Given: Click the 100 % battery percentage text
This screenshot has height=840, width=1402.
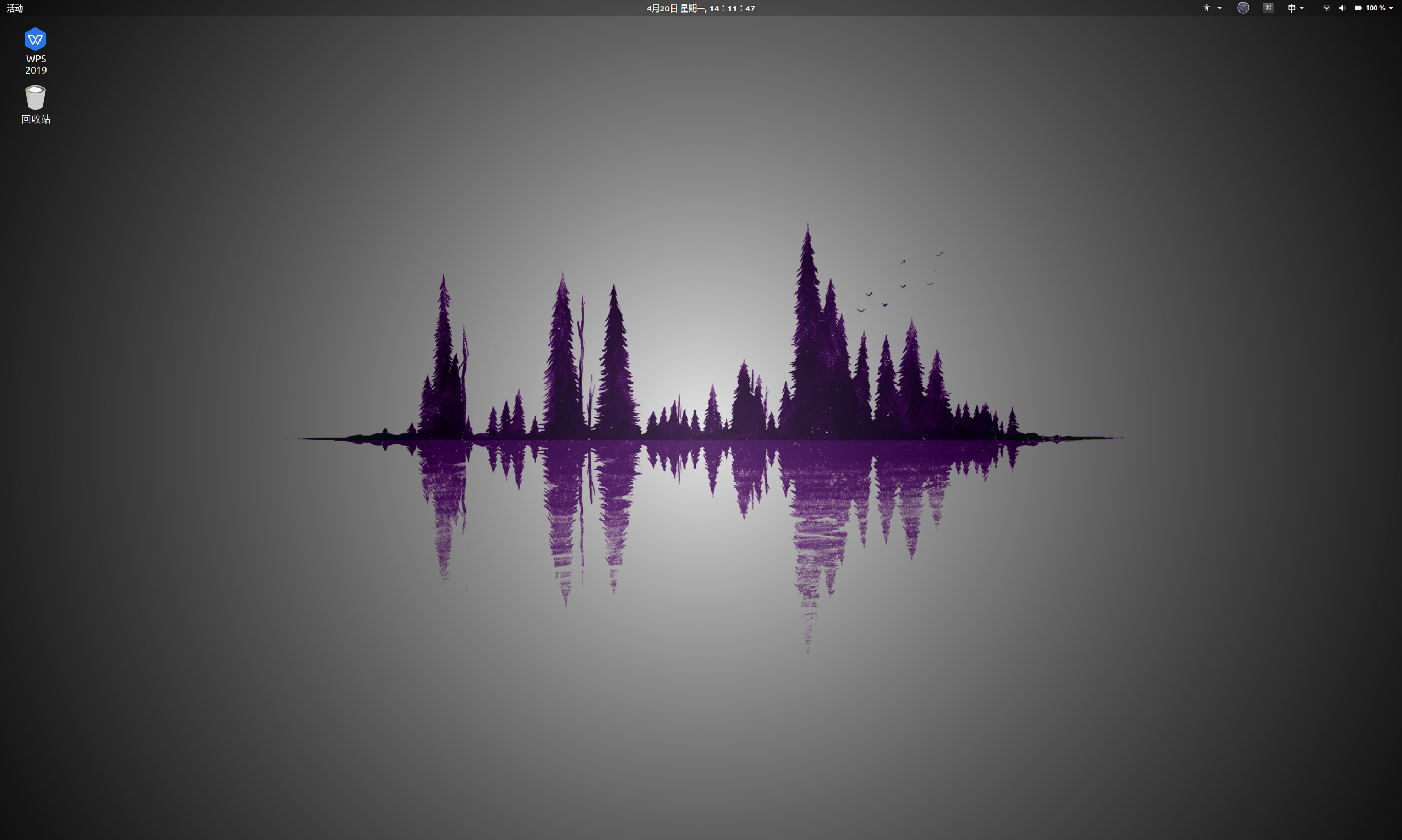Looking at the screenshot, I should click(x=1375, y=8).
